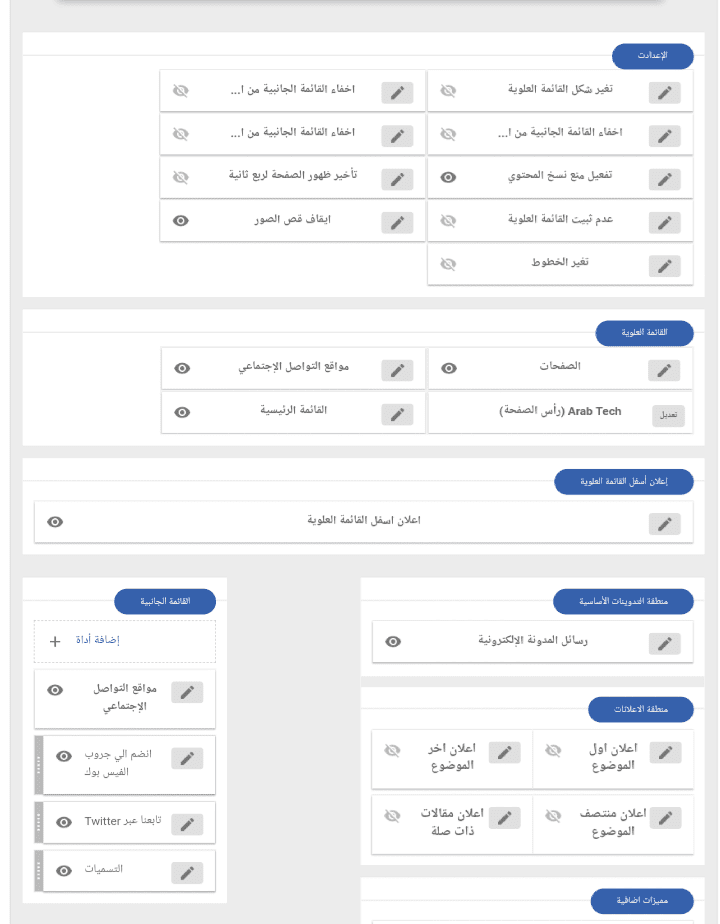Image resolution: width=720 pixels, height=924 pixels.
Task: Edit the التسميات sidebar gadget
Action: point(187,872)
